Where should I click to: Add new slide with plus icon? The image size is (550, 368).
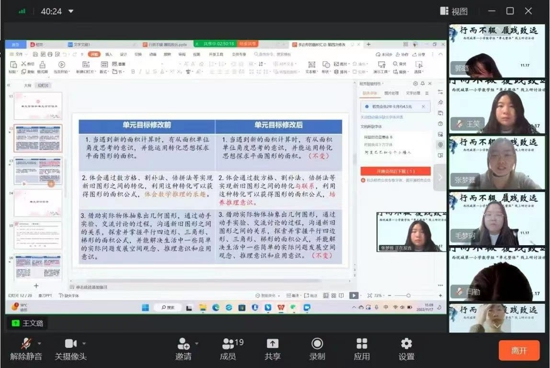36,286
